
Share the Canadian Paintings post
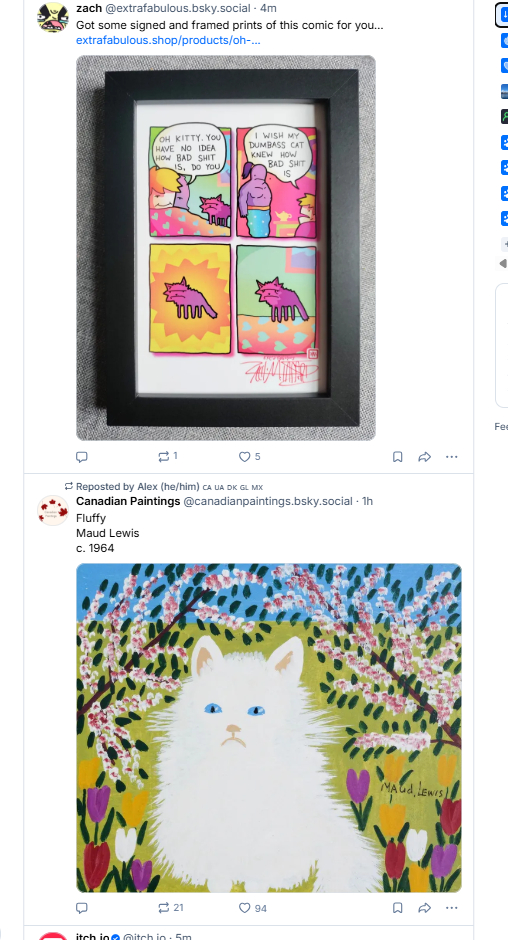tap(425, 908)
